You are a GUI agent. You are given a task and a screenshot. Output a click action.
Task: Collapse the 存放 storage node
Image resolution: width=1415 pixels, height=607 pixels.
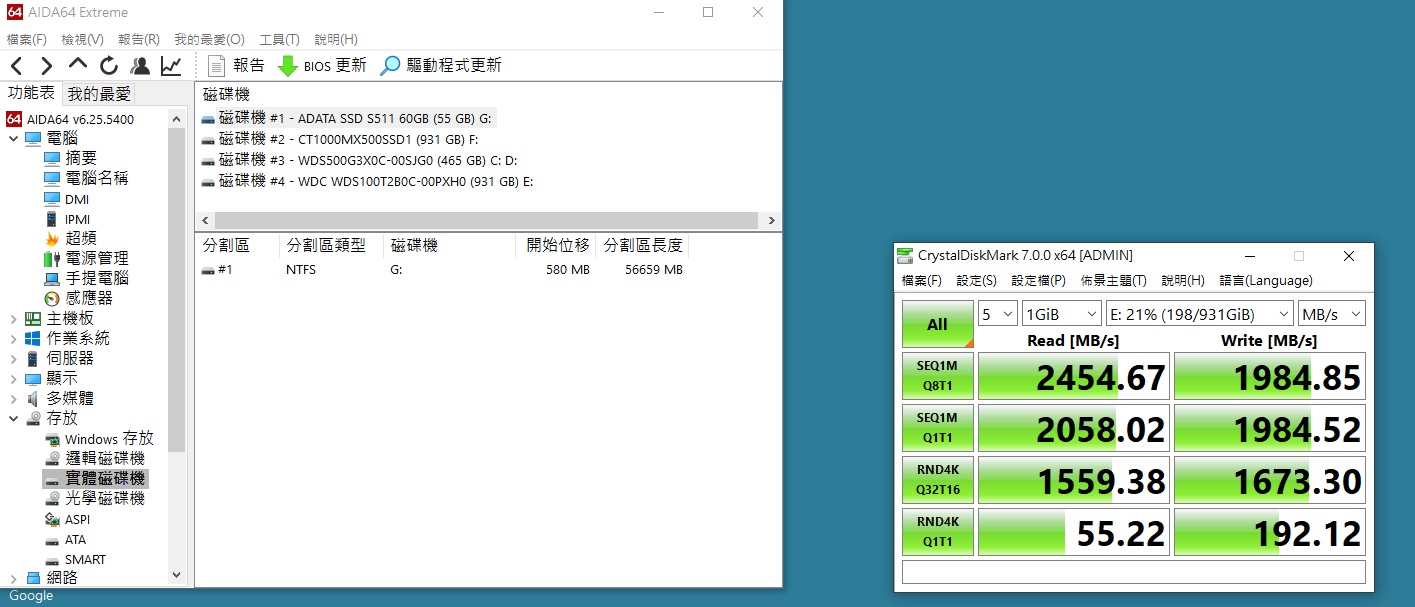13,418
